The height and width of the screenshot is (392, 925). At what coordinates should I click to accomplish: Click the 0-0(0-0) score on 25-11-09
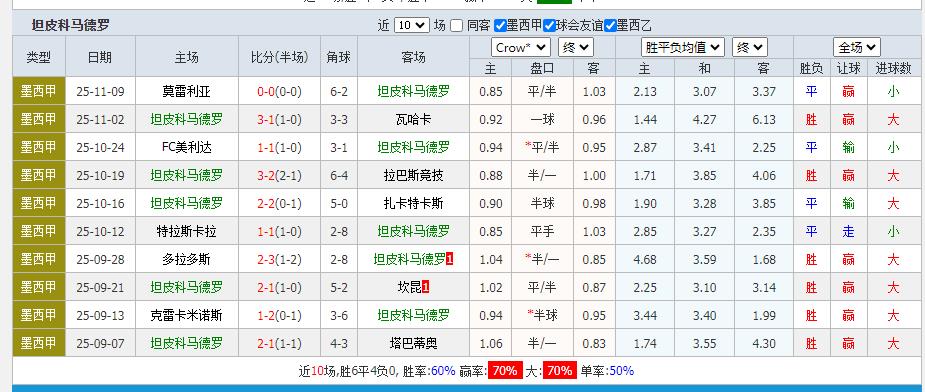tap(280, 92)
